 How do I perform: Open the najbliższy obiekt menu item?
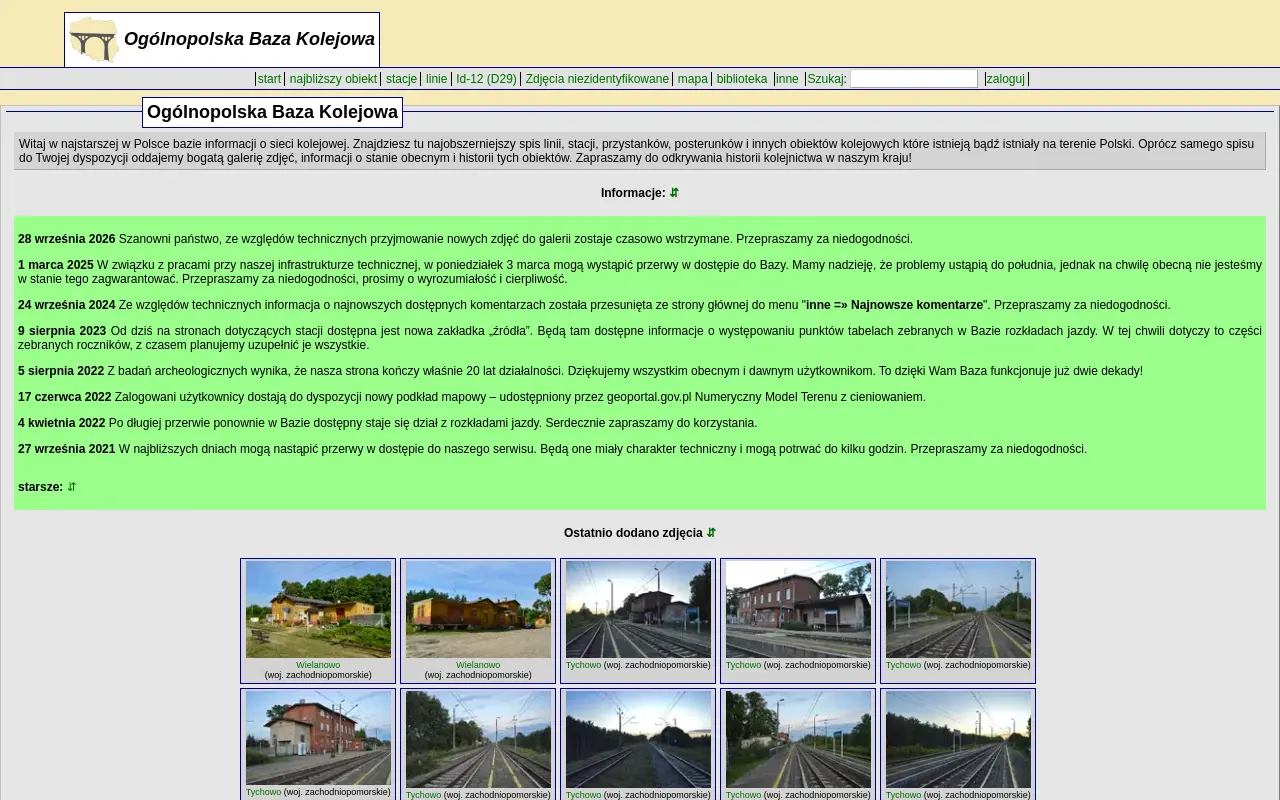click(333, 79)
